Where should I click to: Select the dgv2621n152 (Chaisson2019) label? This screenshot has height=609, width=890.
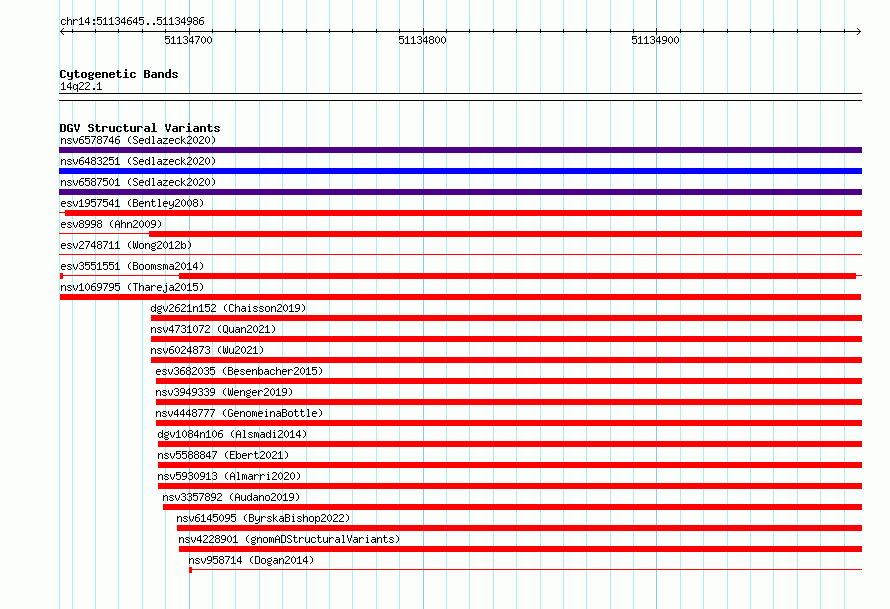click(x=228, y=308)
